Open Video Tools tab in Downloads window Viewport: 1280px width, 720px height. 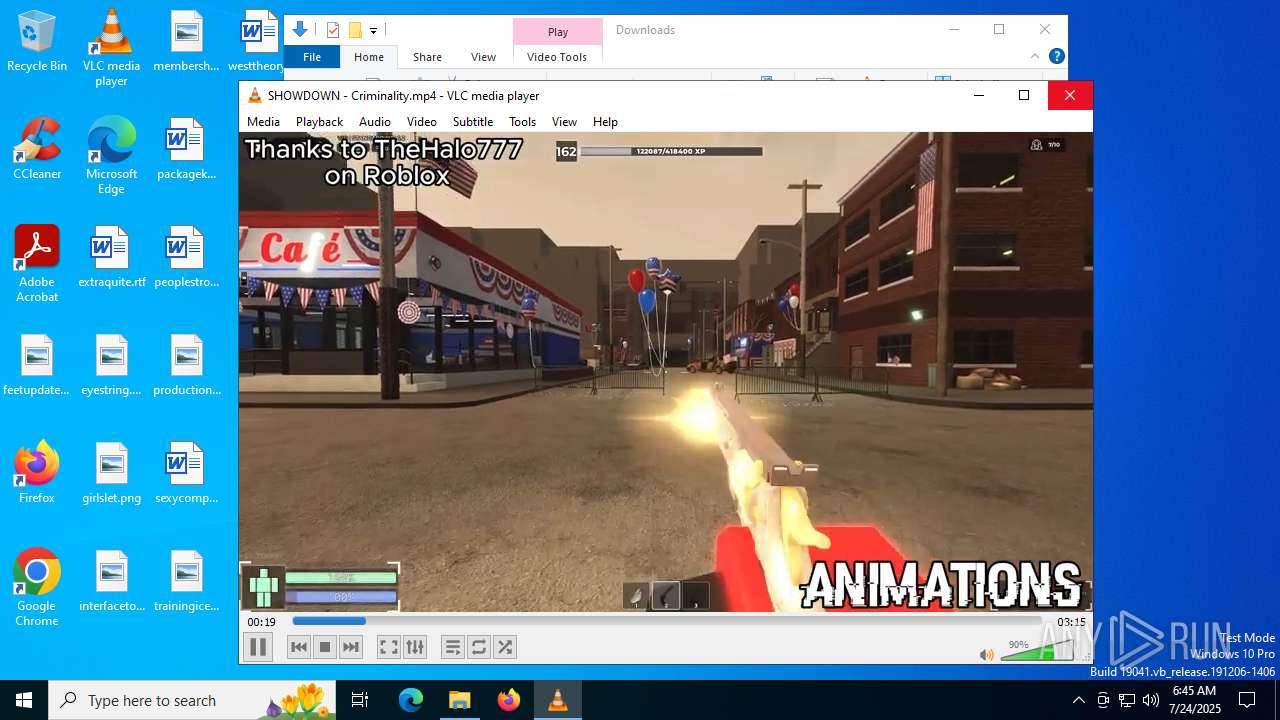(557, 57)
